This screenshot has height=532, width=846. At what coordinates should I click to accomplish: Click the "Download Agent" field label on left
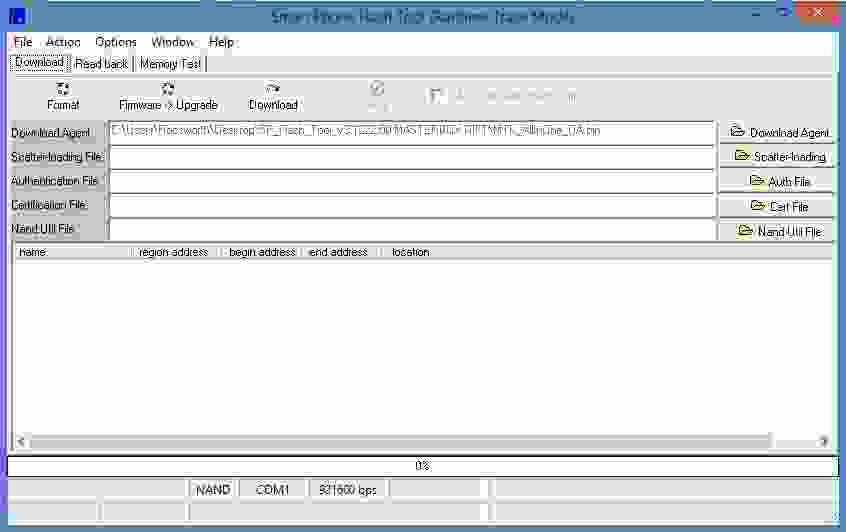click(51, 133)
